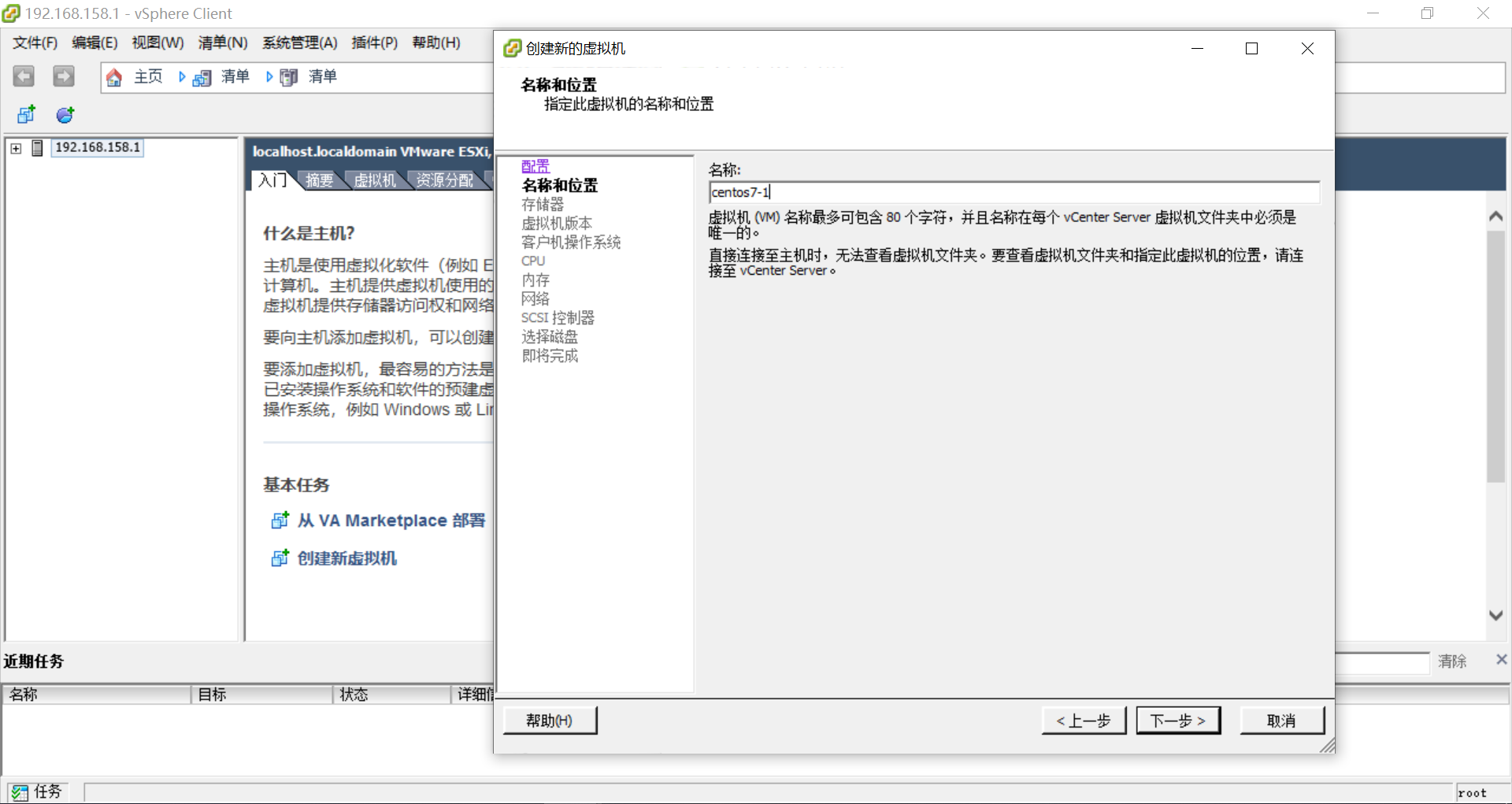Image resolution: width=1512 pixels, height=804 pixels.
Task: Click Ready to Complete (即将完成) step
Action: (x=550, y=355)
